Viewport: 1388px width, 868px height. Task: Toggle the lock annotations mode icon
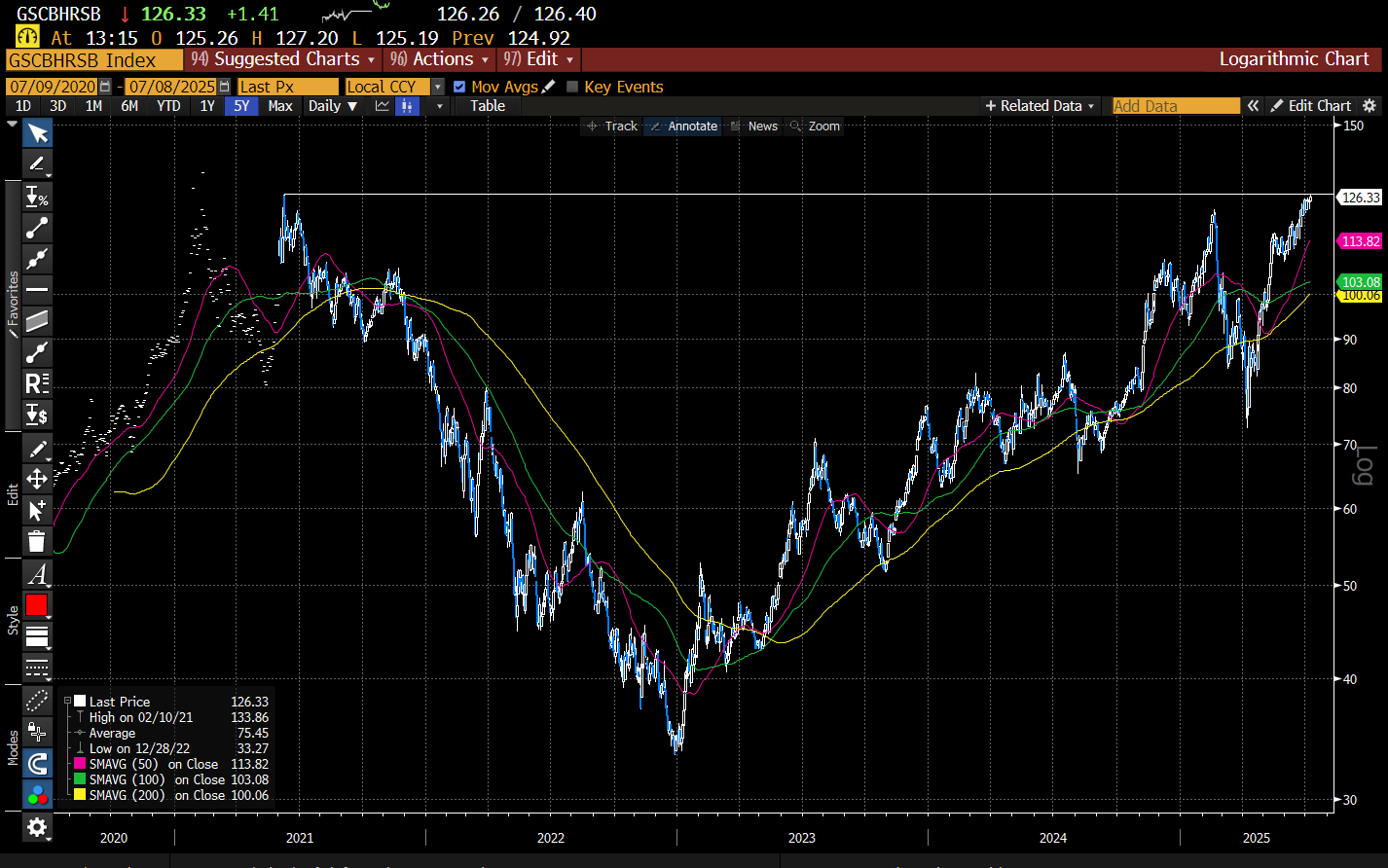click(37, 731)
